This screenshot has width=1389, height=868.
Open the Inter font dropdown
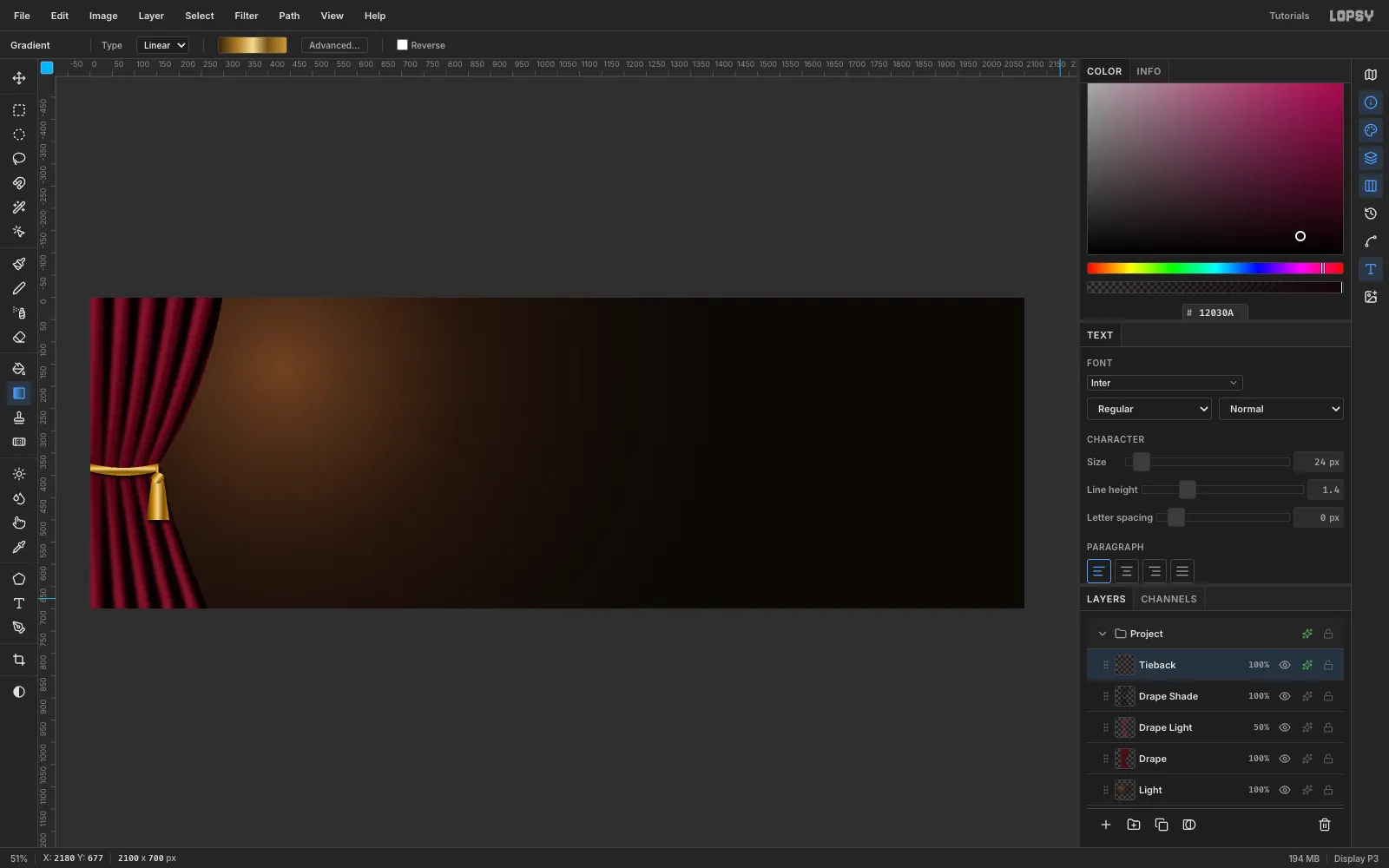click(x=1164, y=383)
